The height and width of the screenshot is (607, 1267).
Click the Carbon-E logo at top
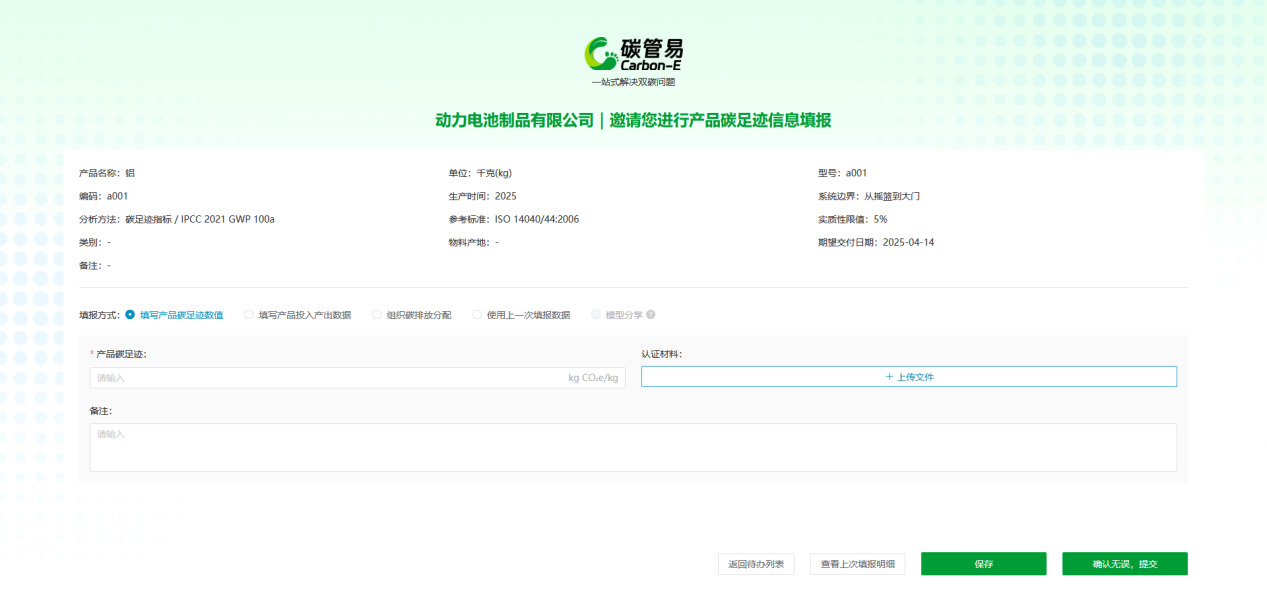633,54
